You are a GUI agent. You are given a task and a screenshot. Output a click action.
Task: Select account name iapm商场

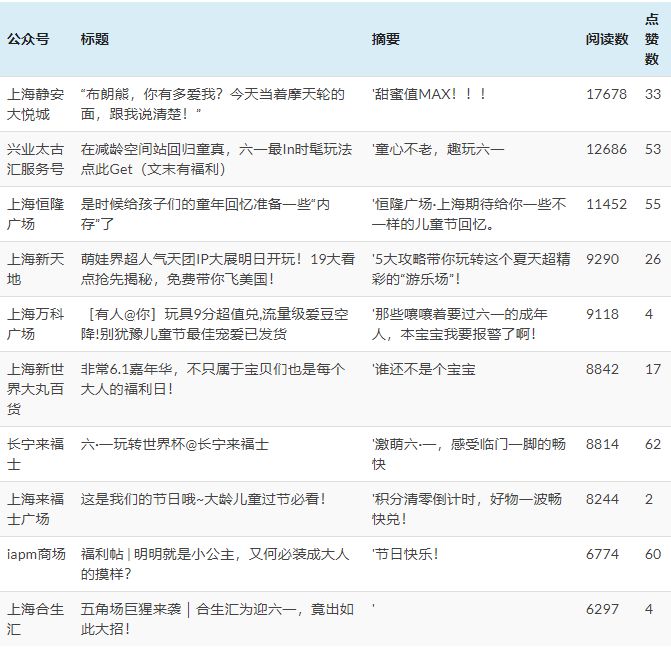coord(36,555)
